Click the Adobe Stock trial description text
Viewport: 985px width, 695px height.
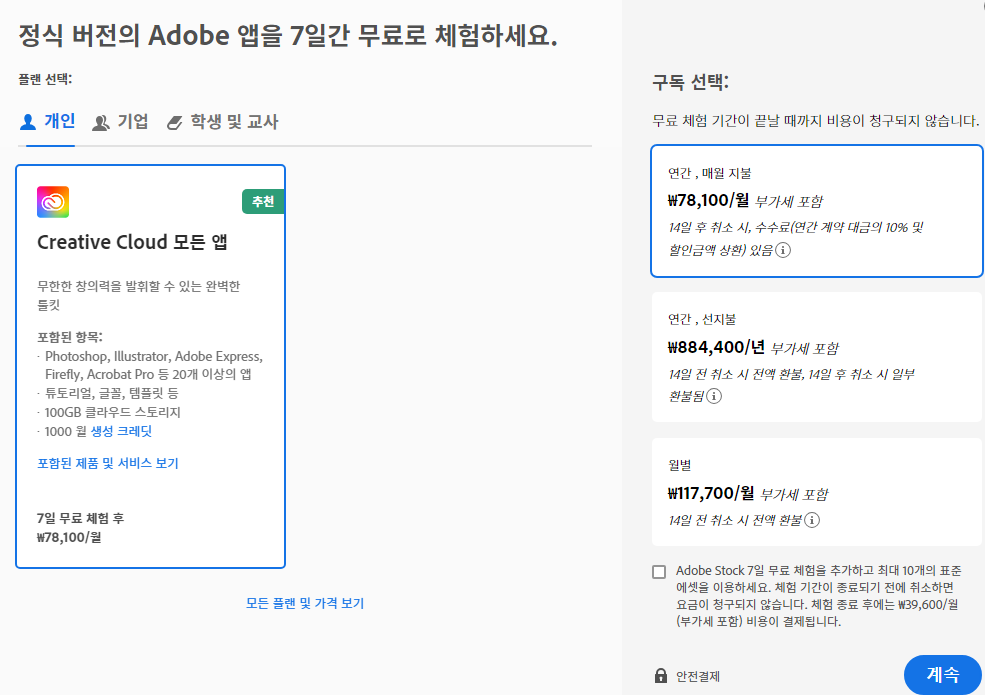pyautogui.click(x=819, y=596)
